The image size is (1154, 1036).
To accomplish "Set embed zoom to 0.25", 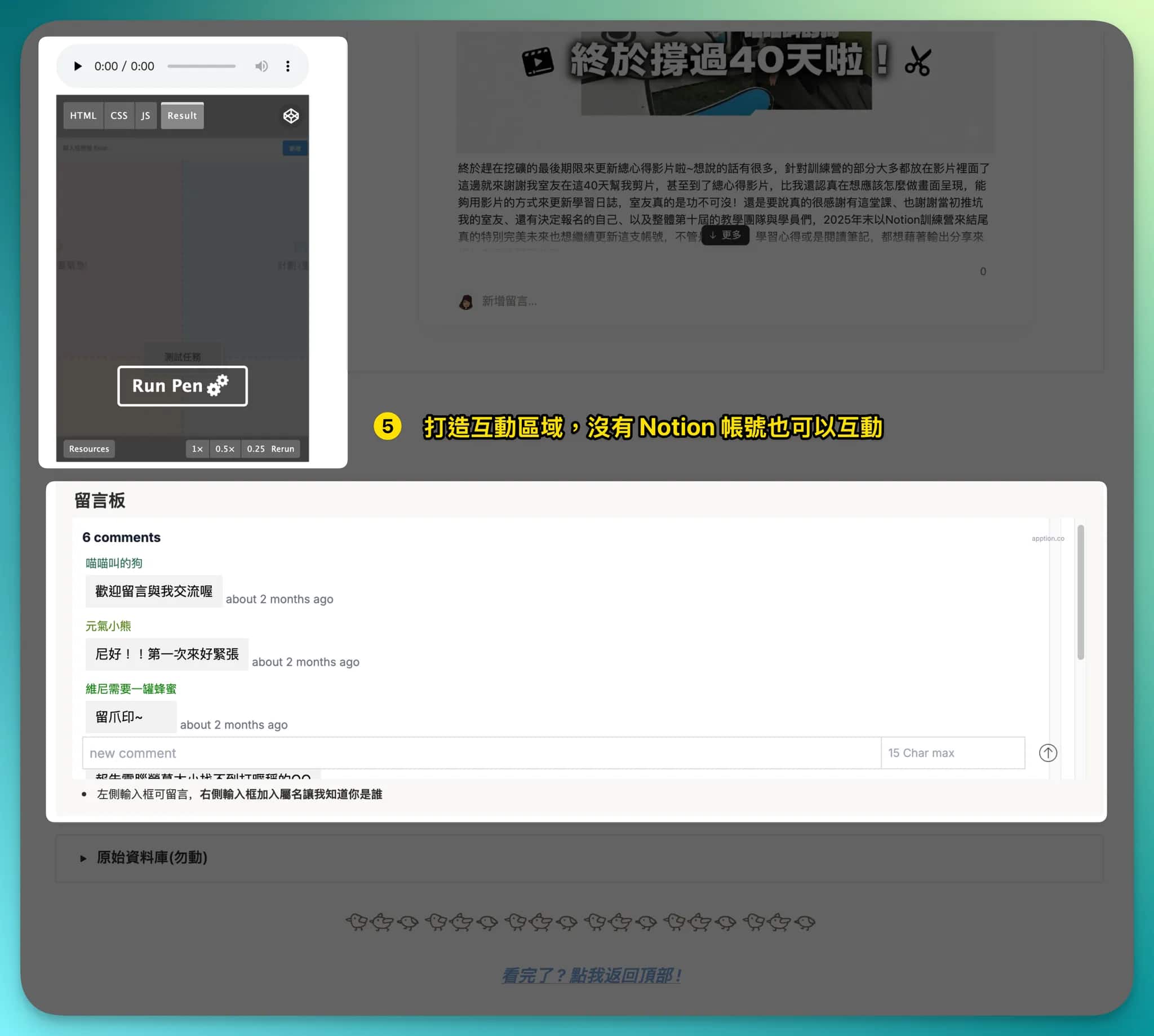I will (x=255, y=449).
